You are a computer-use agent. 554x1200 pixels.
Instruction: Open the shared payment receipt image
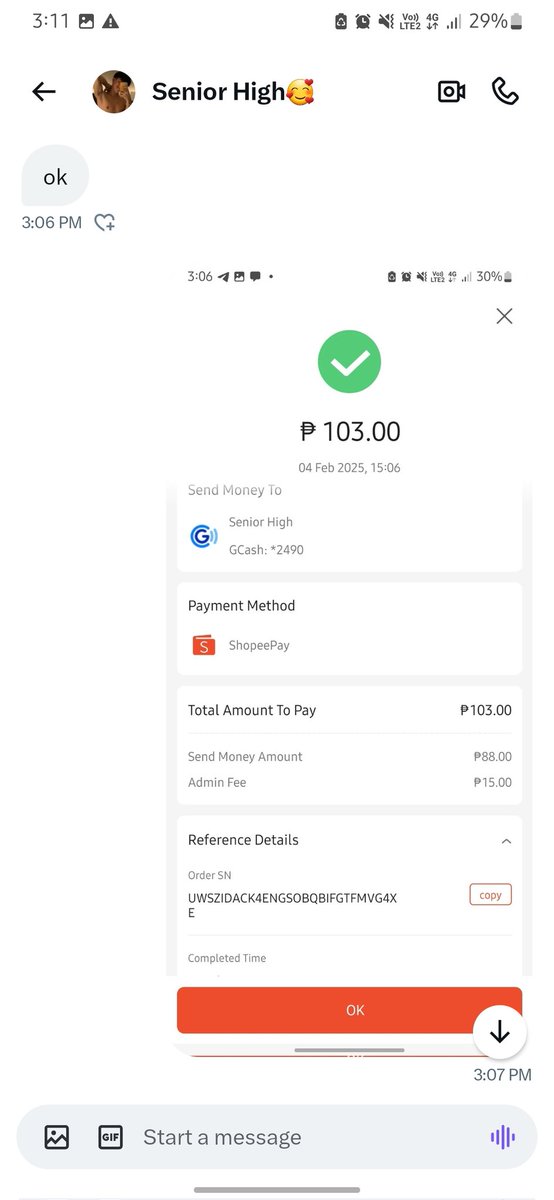[348, 660]
